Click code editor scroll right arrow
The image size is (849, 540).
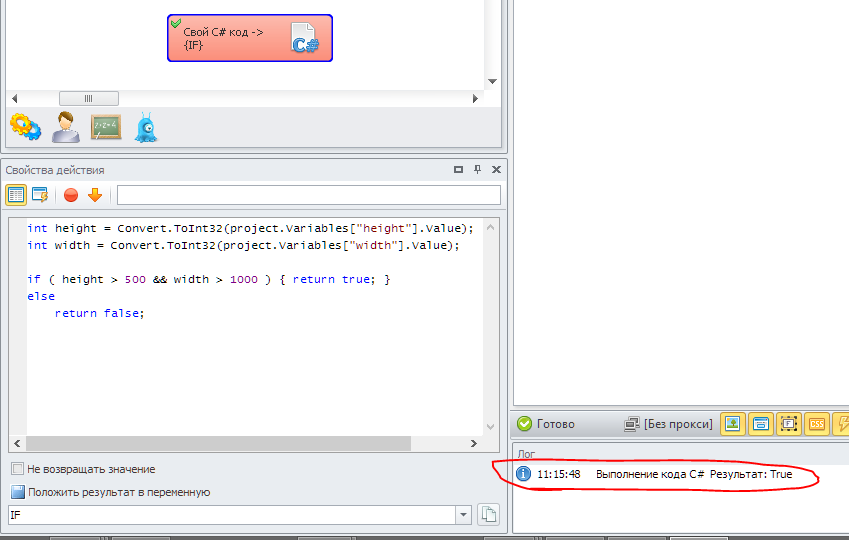pyautogui.click(x=474, y=444)
